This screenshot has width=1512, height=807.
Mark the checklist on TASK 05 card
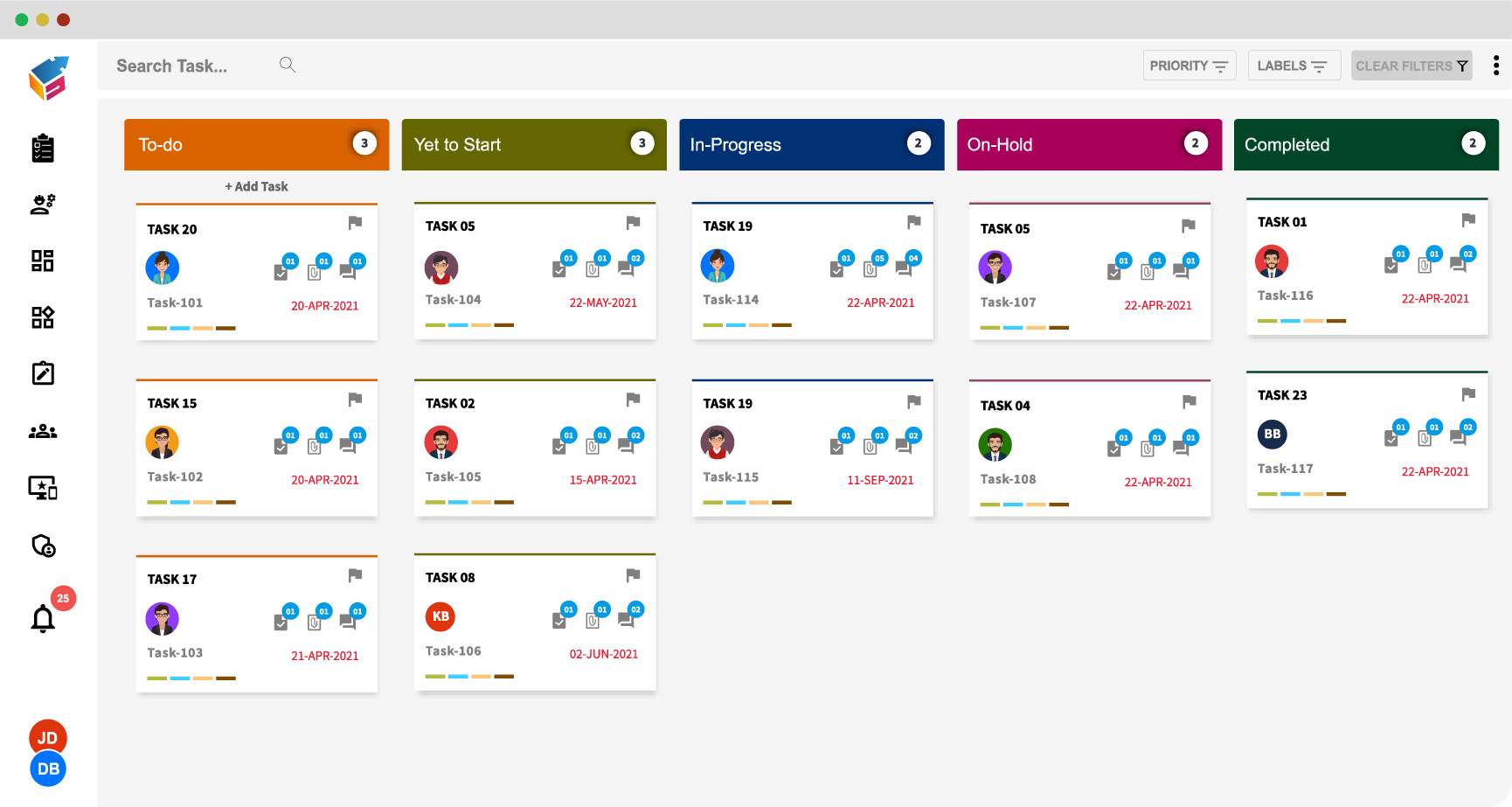tap(560, 268)
